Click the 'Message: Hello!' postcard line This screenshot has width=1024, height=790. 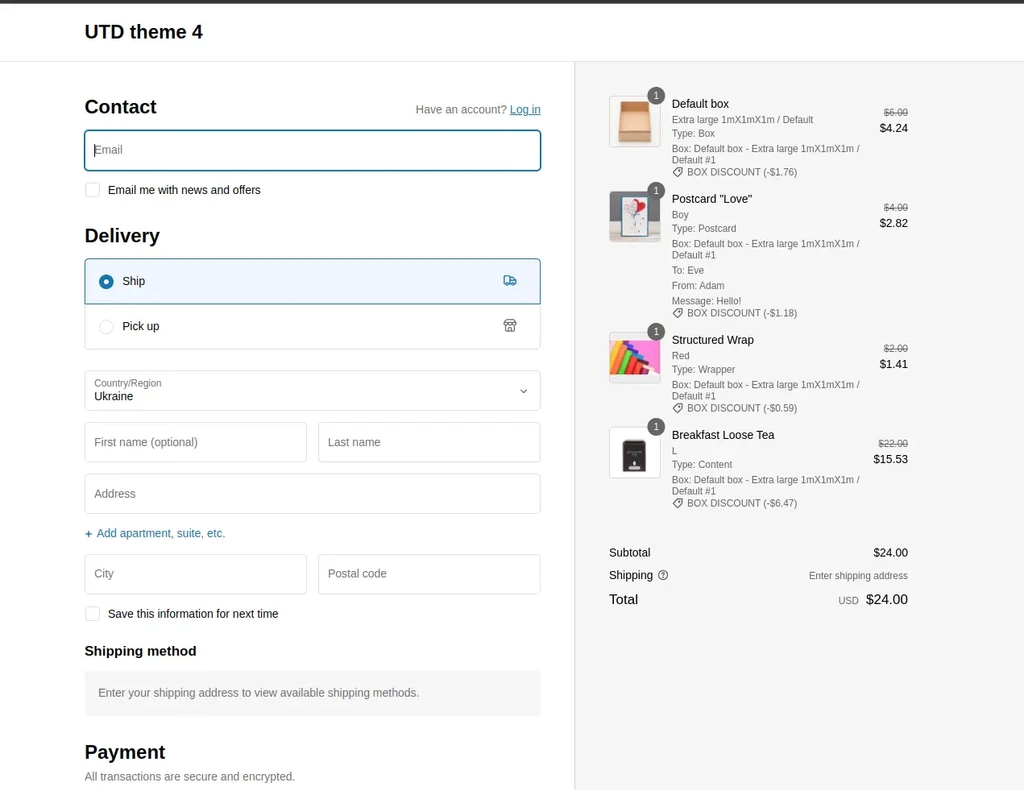click(x=707, y=301)
